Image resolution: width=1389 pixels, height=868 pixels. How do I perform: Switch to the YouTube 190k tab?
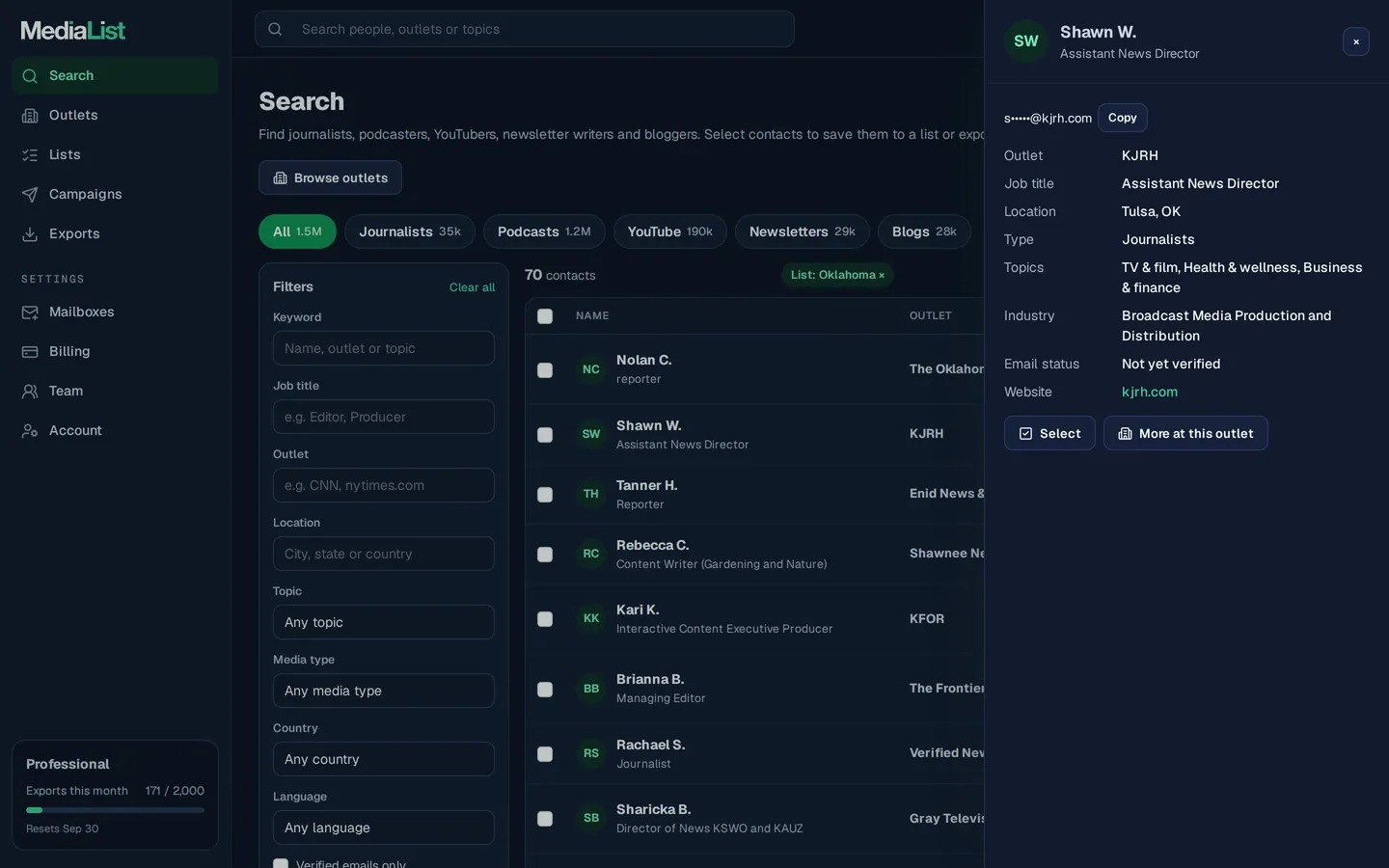tap(670, 231)
